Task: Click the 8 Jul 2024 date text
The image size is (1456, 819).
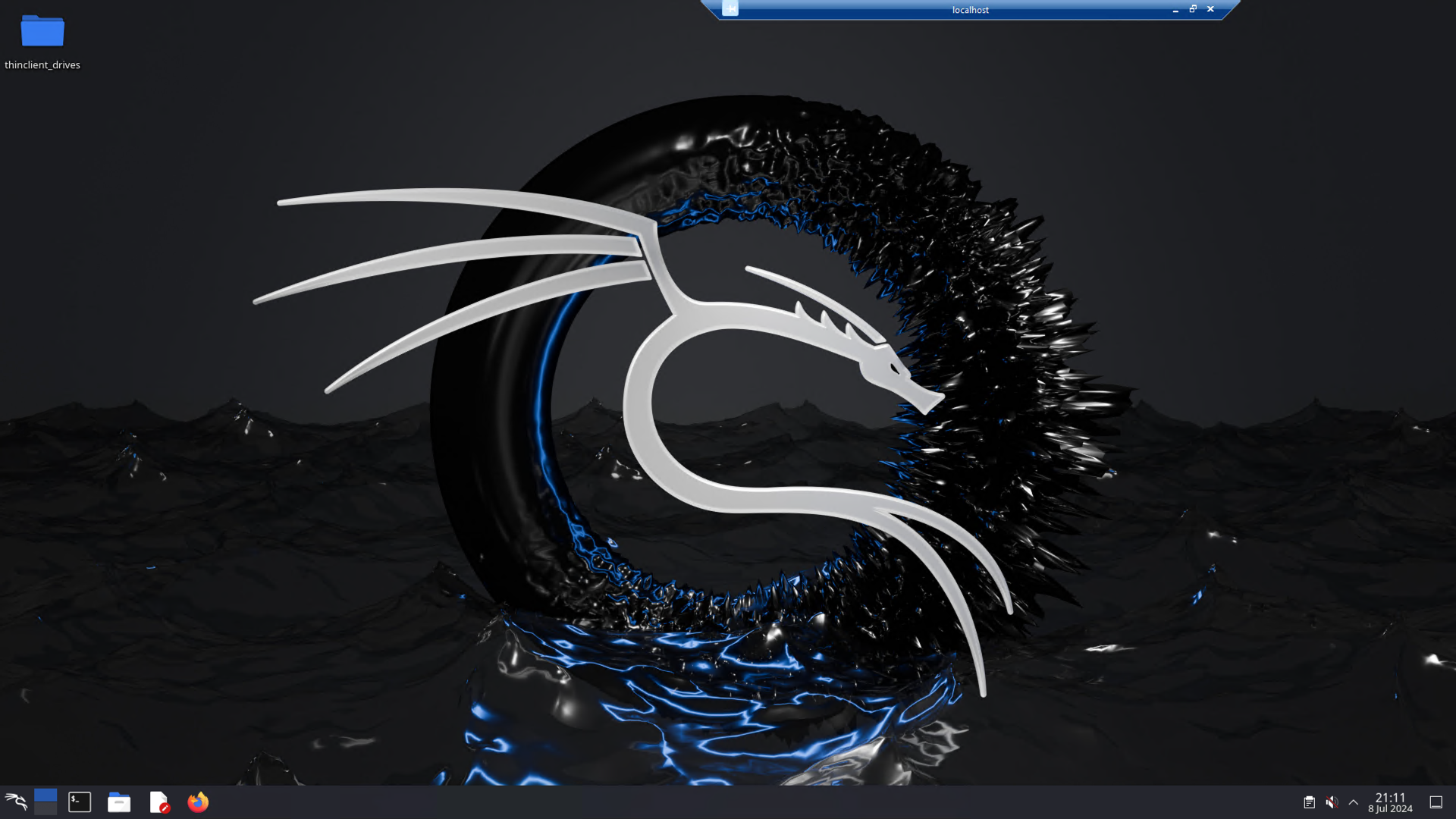Action: [x=1390, y=809]
